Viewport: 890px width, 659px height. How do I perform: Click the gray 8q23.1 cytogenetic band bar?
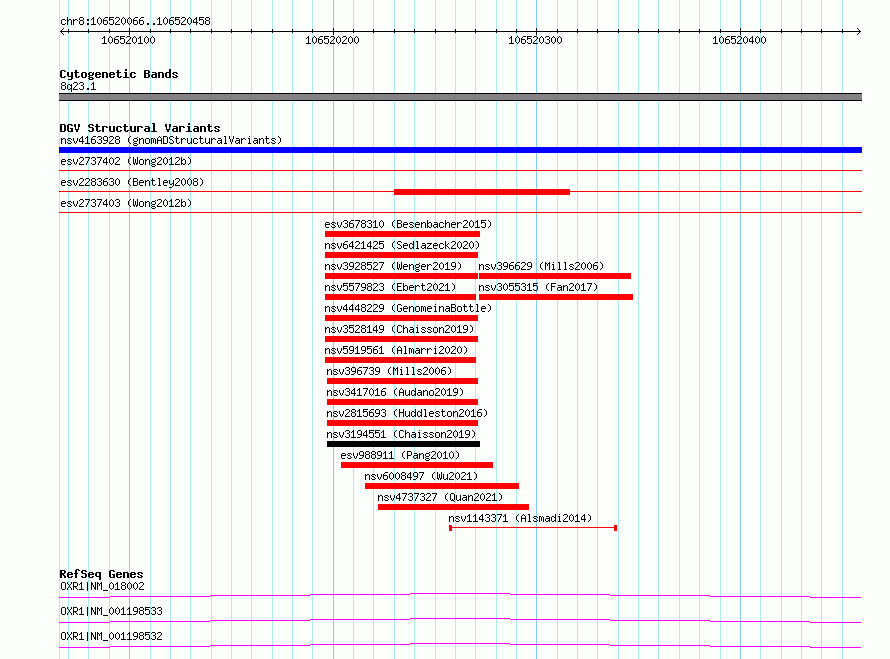tap(460, 97)
